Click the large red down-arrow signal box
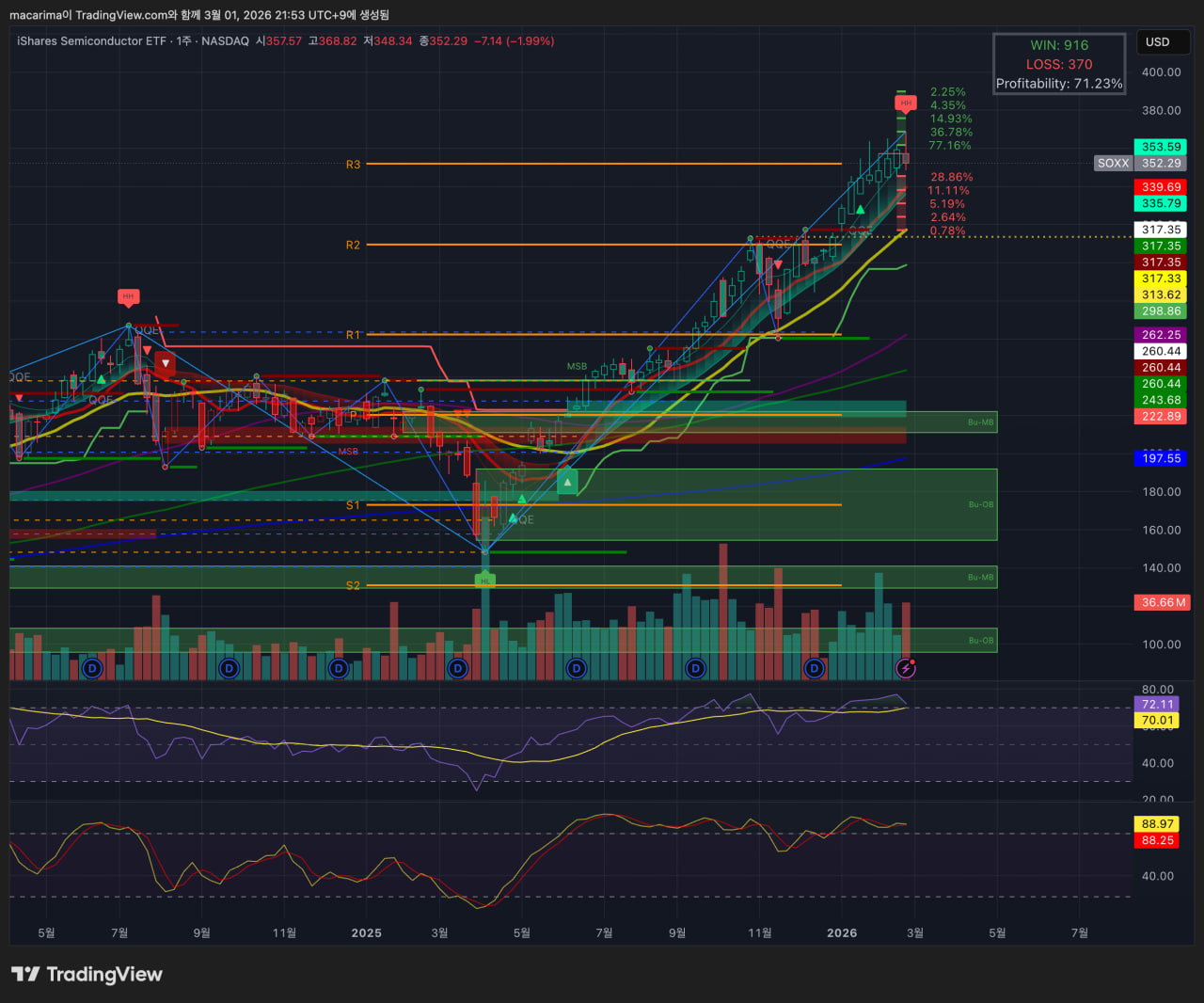Screen dimensions: 1204x1003 click(x=166, y=363)
